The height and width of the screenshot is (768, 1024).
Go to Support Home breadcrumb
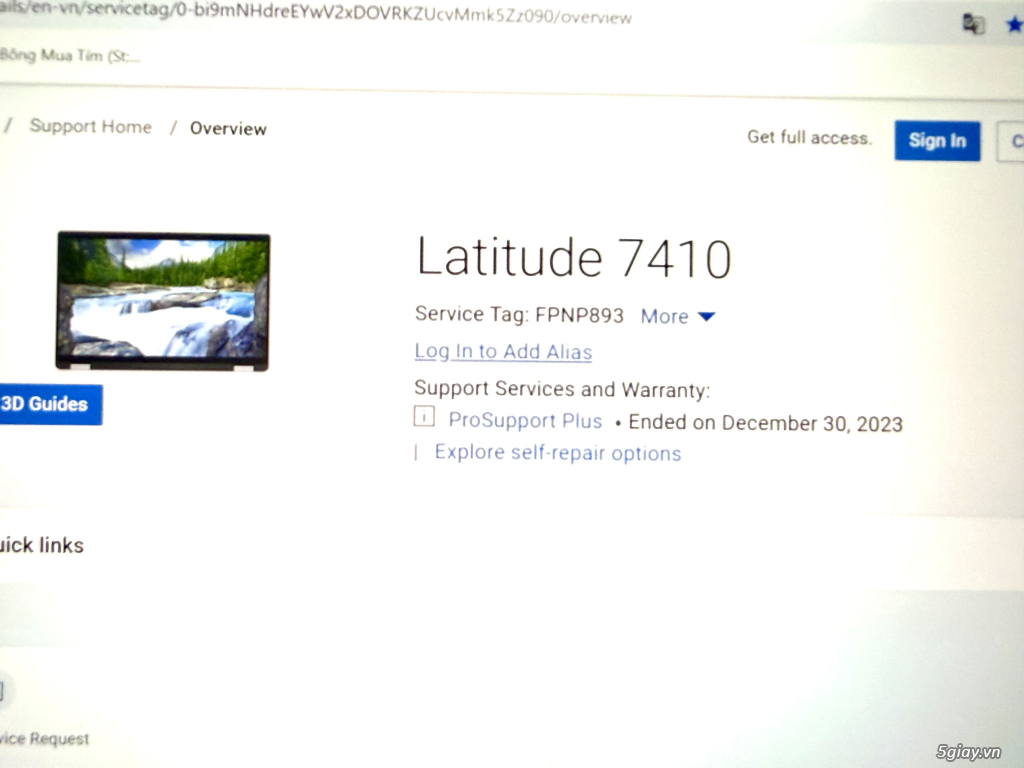(x=90, y=126)
